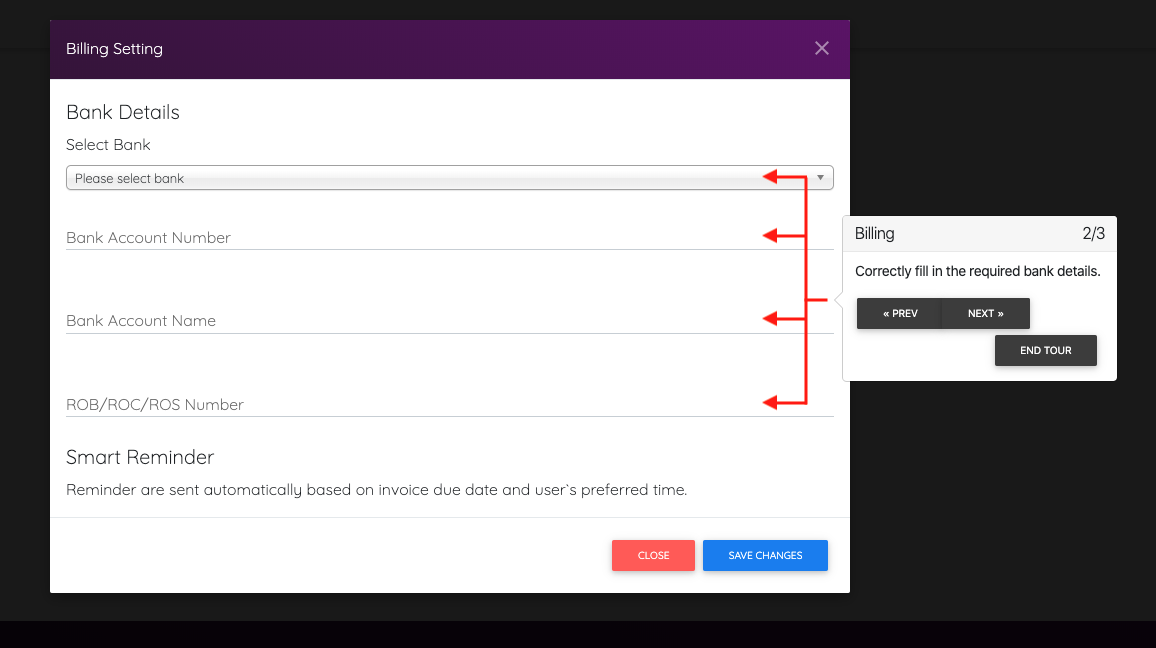Click the 2/3 tour step indicator
Viewport: 1156px width, 648px height.
coord(1093,233)
